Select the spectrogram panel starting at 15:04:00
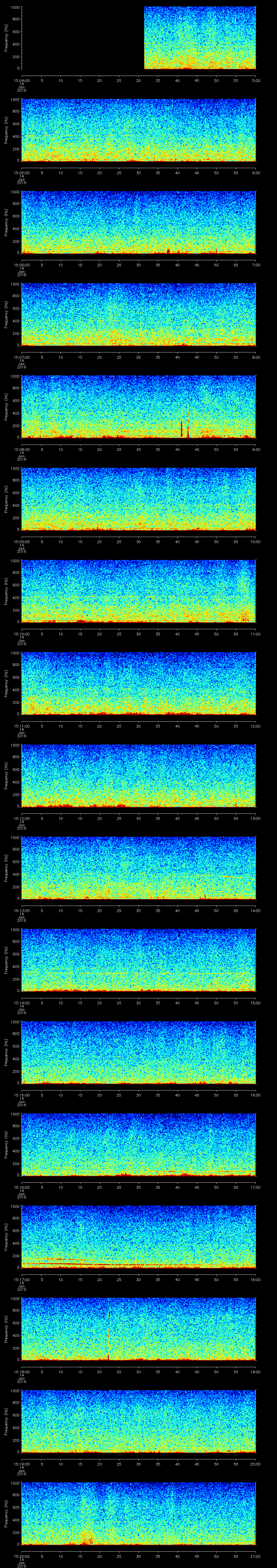The image size is (277, 1568). point(138,38)
